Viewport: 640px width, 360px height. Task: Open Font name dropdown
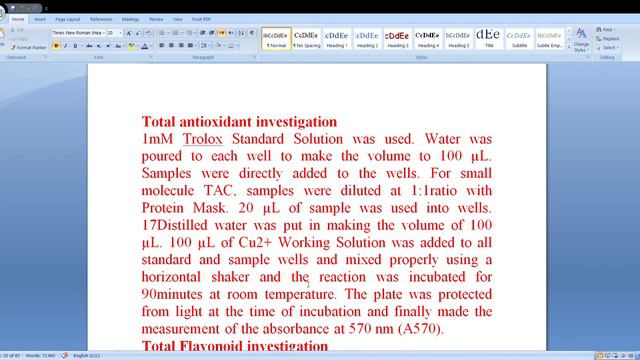click(104, 33)
